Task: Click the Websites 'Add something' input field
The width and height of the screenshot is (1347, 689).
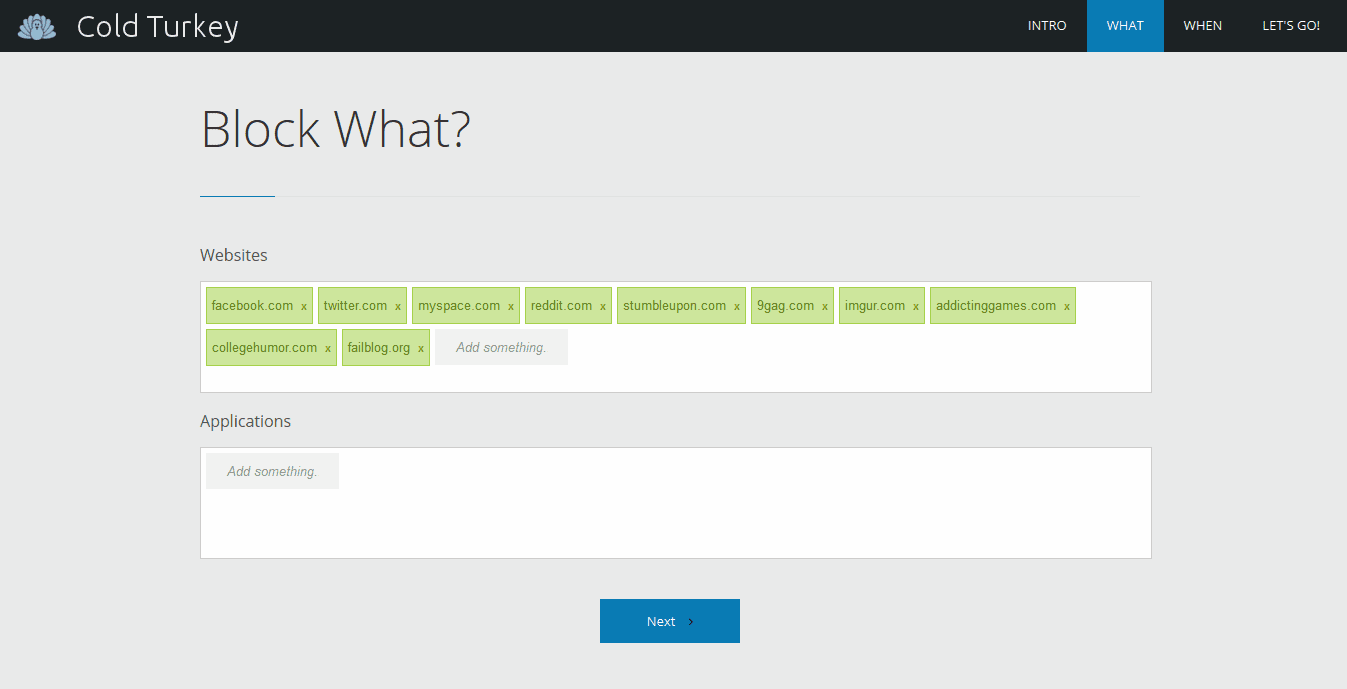Action: [x=501, y=348]
